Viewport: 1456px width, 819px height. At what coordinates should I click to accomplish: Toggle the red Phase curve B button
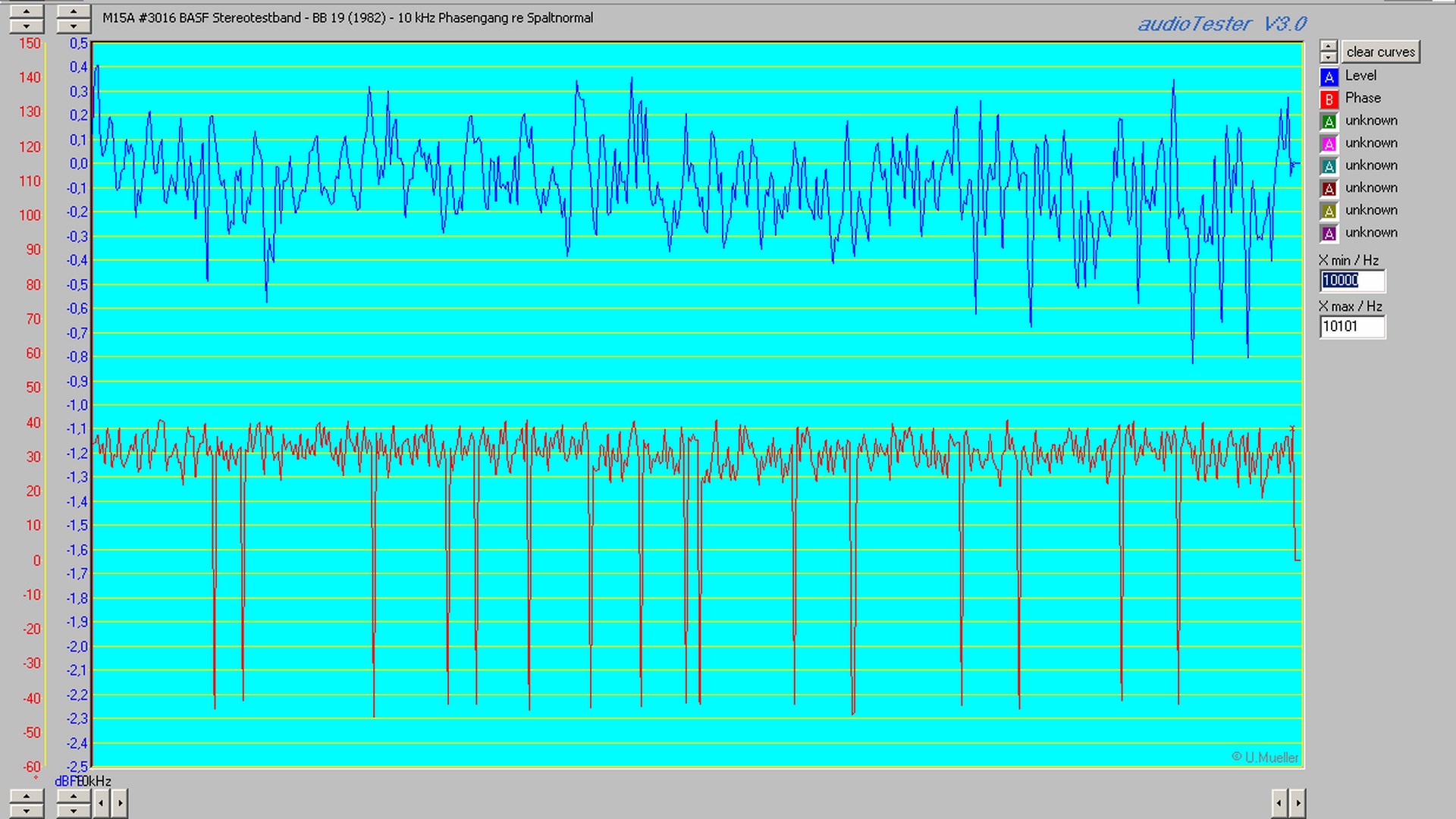point(1329,99)
